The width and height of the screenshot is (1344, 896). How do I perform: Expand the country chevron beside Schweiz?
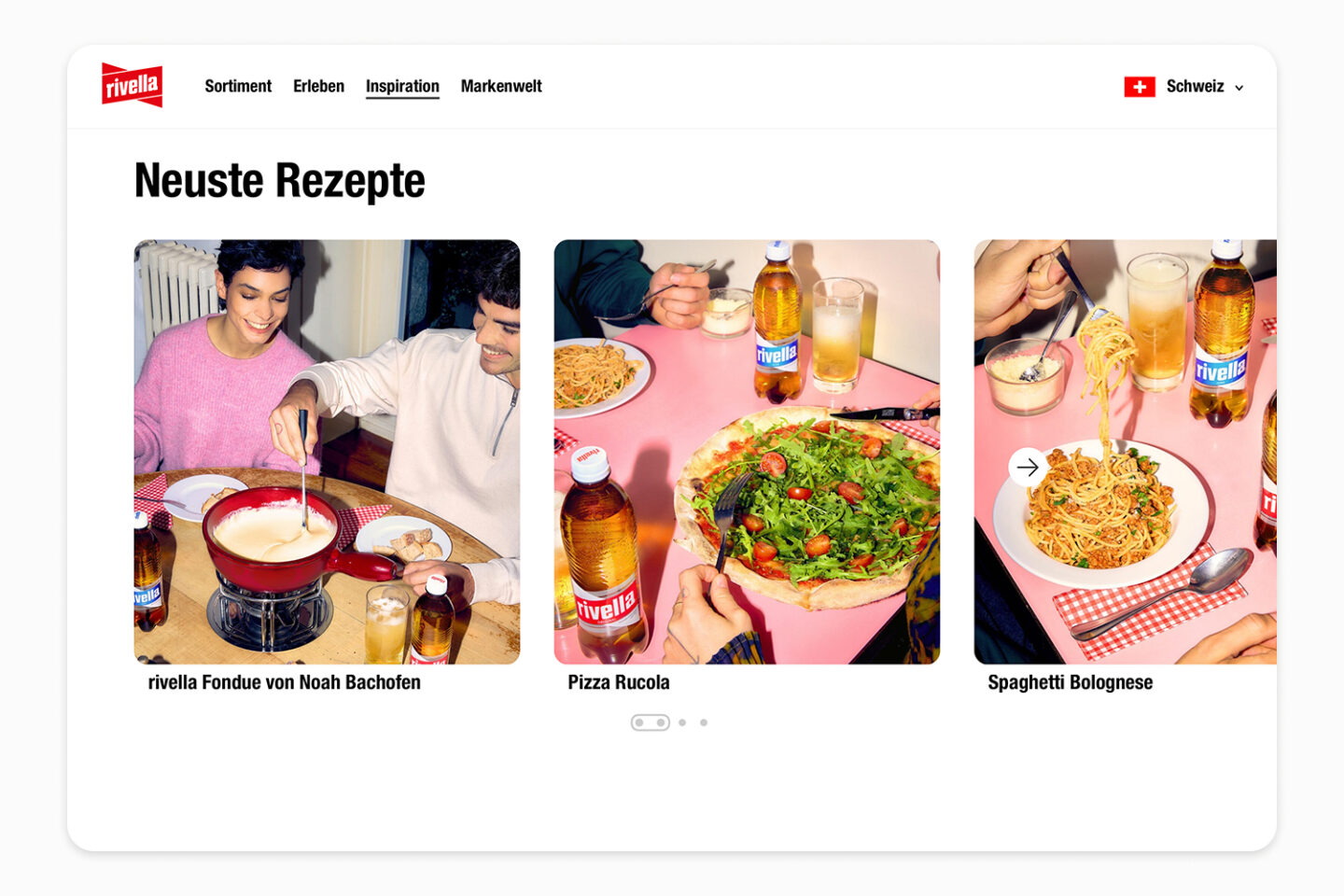coord(1239,88)
